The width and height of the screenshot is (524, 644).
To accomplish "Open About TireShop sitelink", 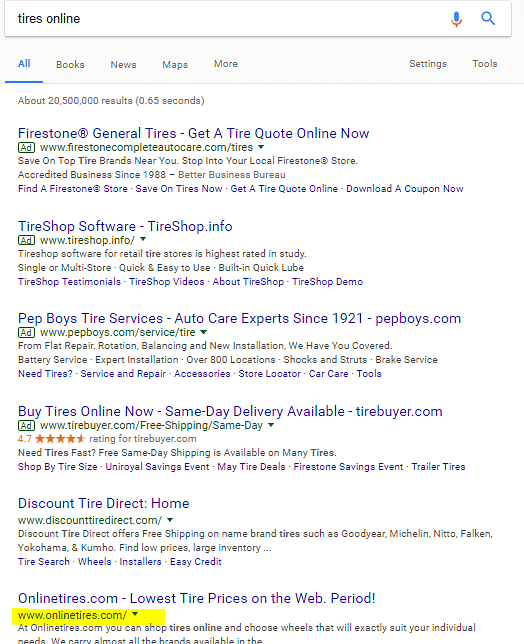I will click(x=248, y=281).
